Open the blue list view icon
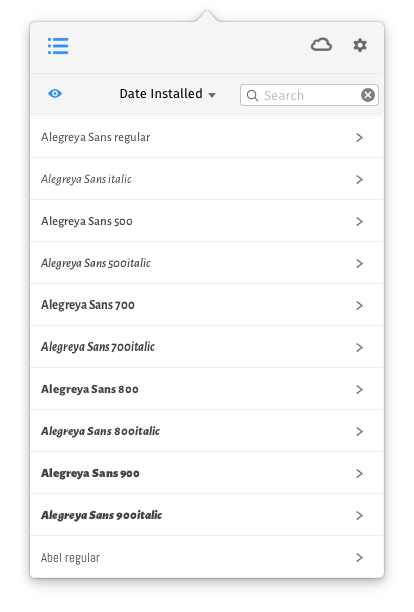The height and width of the screenshot is (612, 414). coord(58,46)
